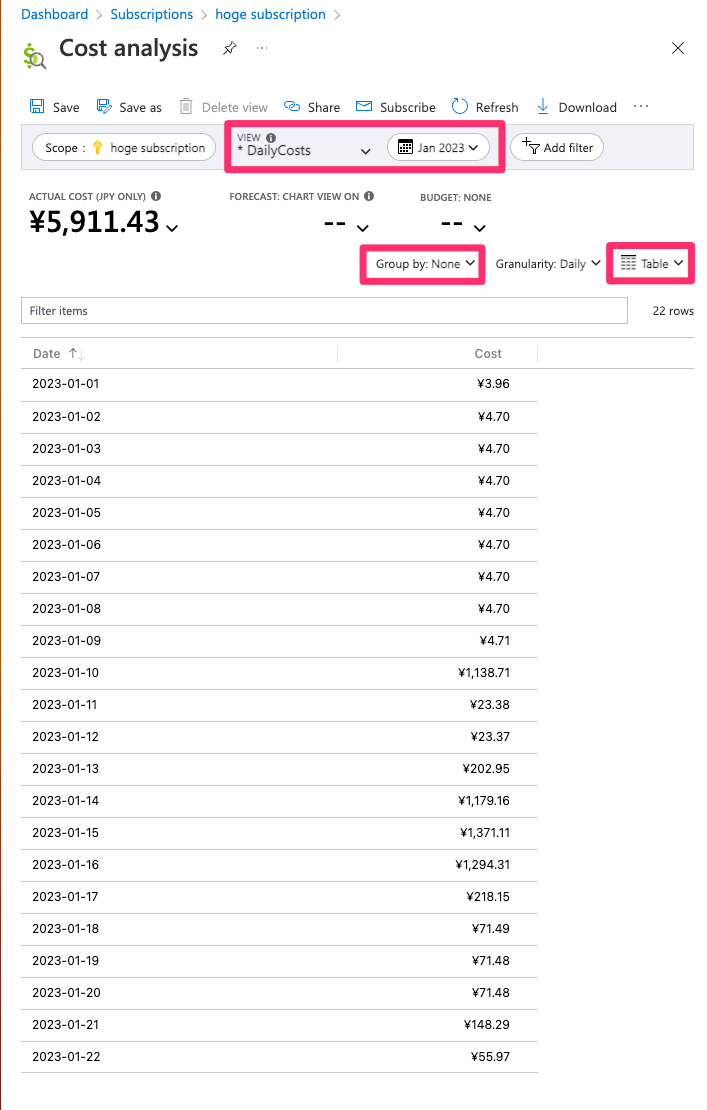Image resolution: width=707 pixels, height=1110 pixels.
Task: Pin Cost analysis to dashboard
Action: (x=230, y=48)
